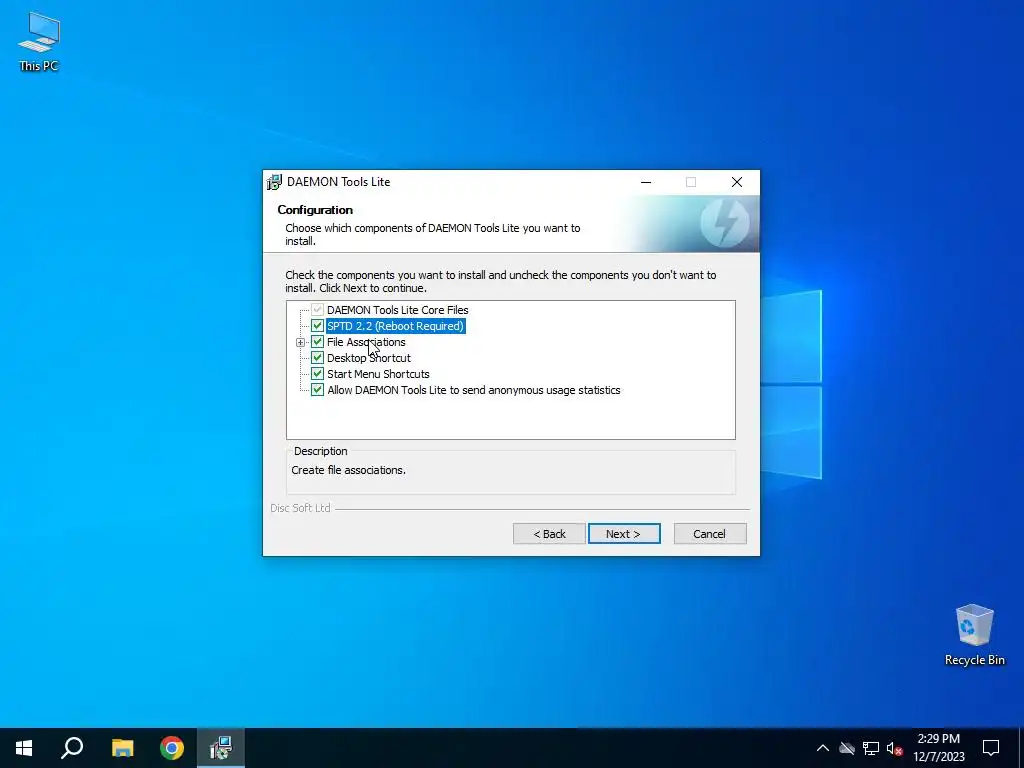Select the anonymous usage statistics label
Viewport: 1024px width, 768px height.
[x=473, y=390]
